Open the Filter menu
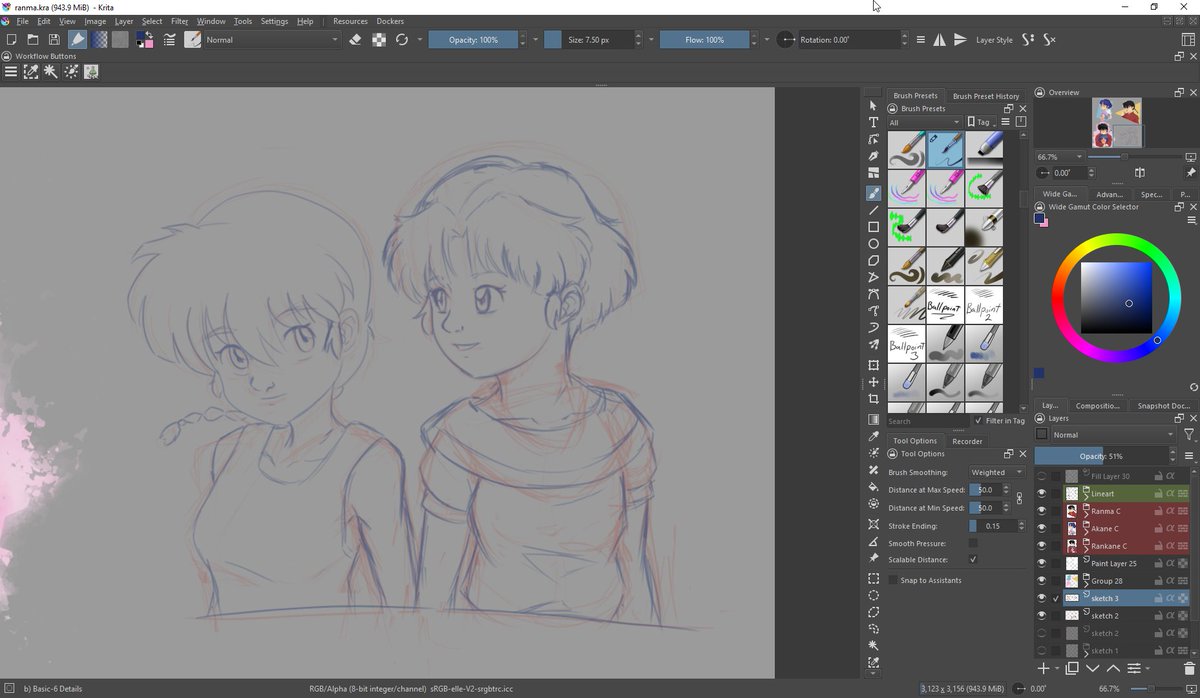 [x=179, y=21]
